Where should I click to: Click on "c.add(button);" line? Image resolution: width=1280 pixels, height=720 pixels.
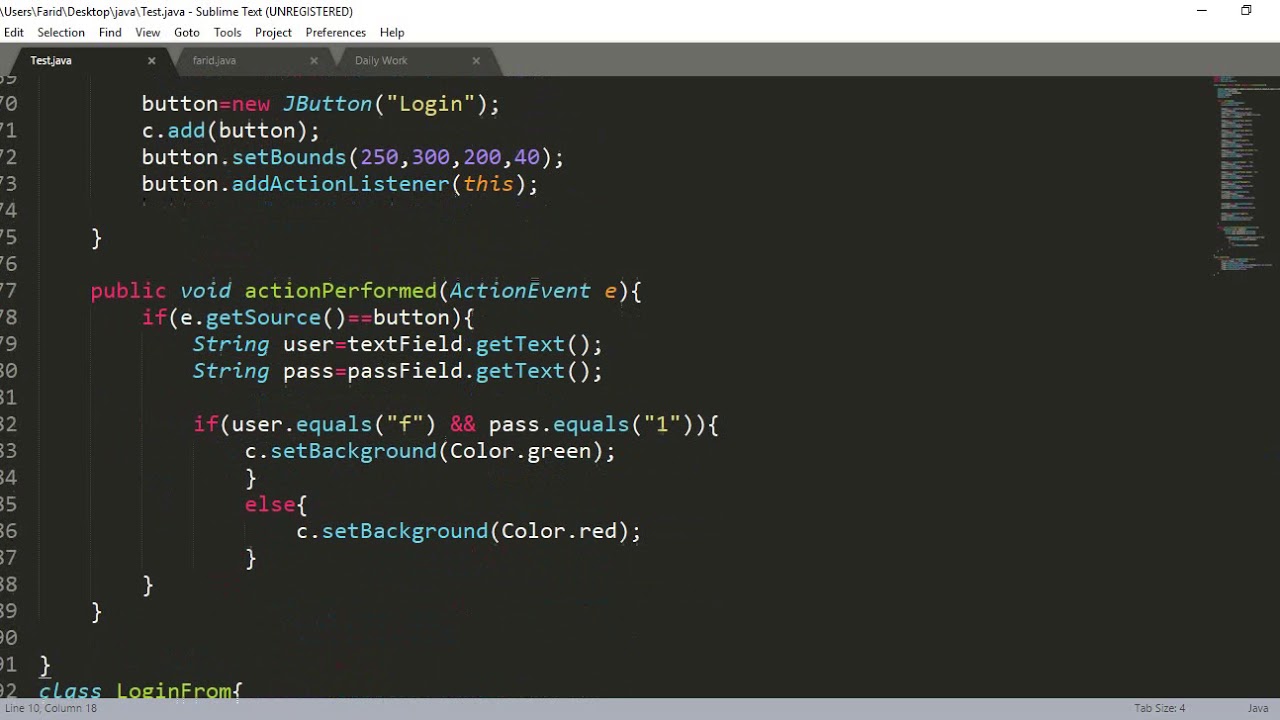pyautogui.click(x=231, y=131)
